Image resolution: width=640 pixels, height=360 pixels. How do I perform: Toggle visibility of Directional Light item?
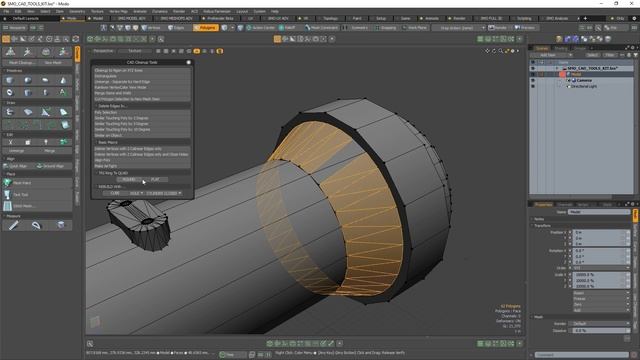pyautogui.click(x=532, y=86)
